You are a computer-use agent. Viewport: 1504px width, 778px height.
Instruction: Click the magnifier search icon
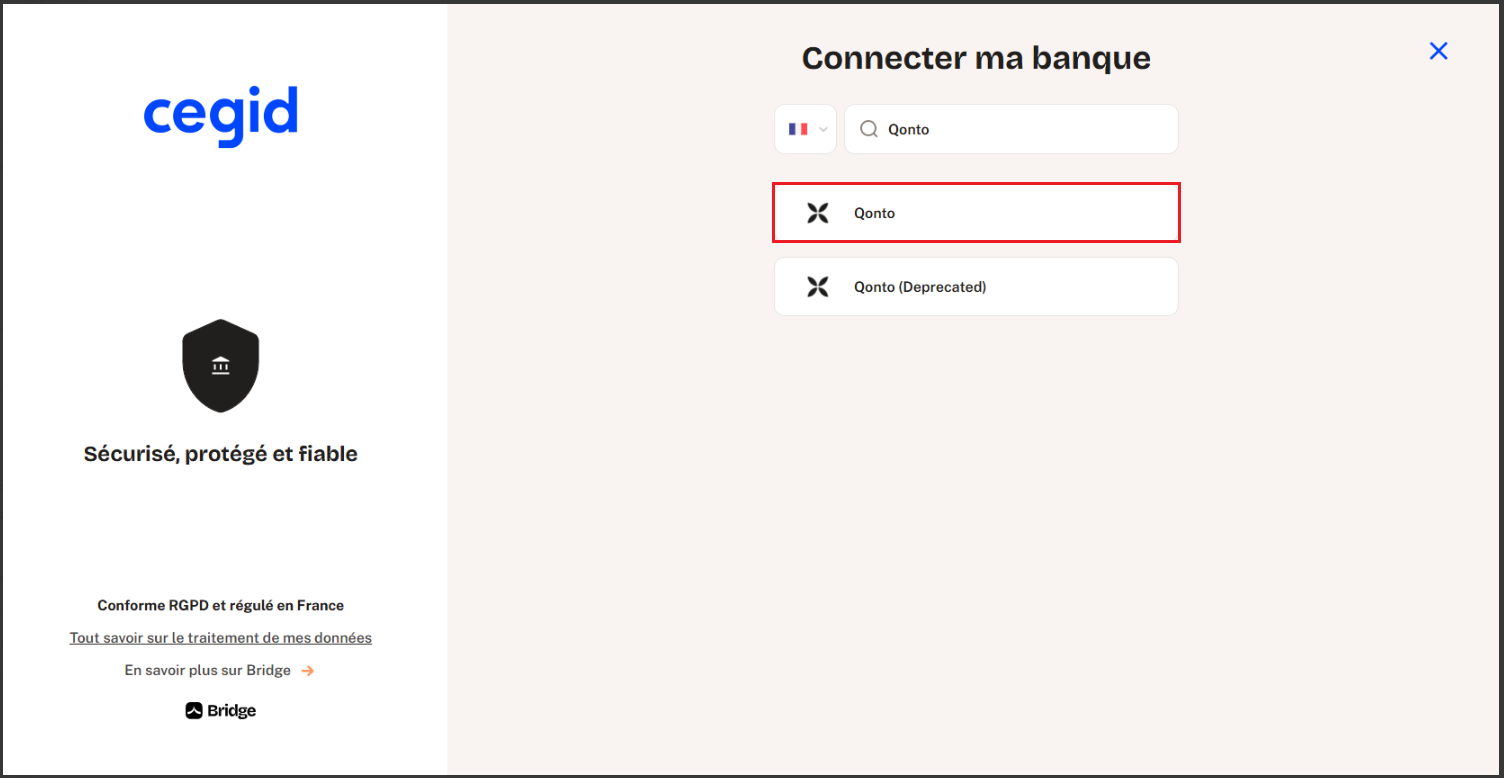tap(869, 129)
